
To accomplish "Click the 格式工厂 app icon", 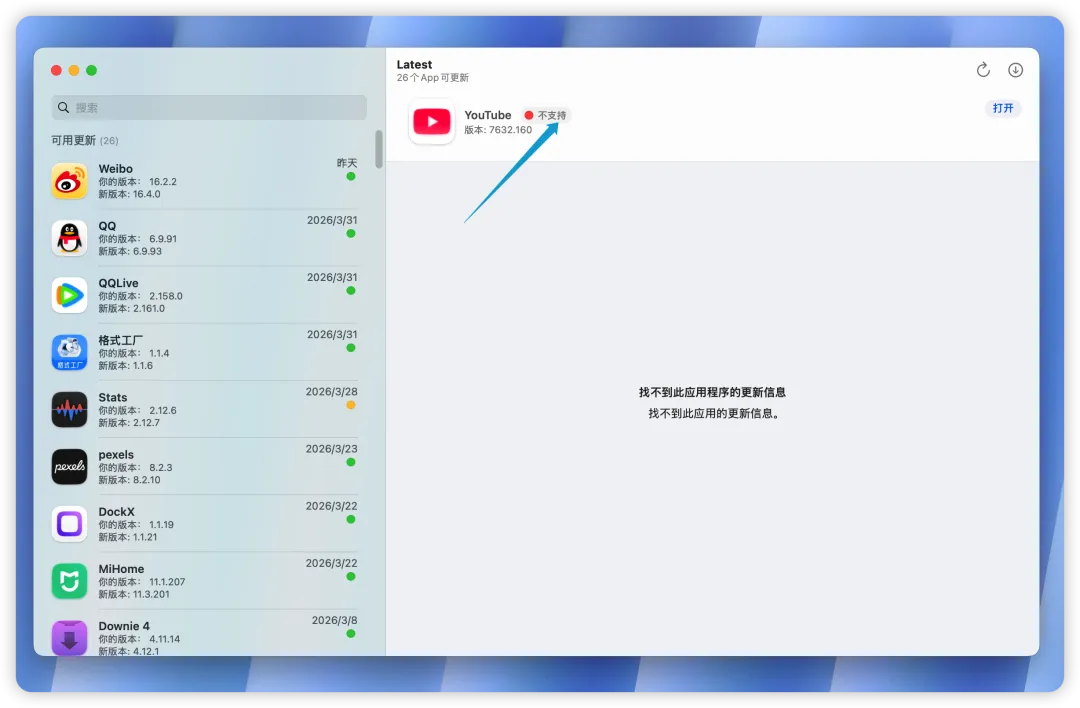I will pyautogui.click(x=70, y=353).
